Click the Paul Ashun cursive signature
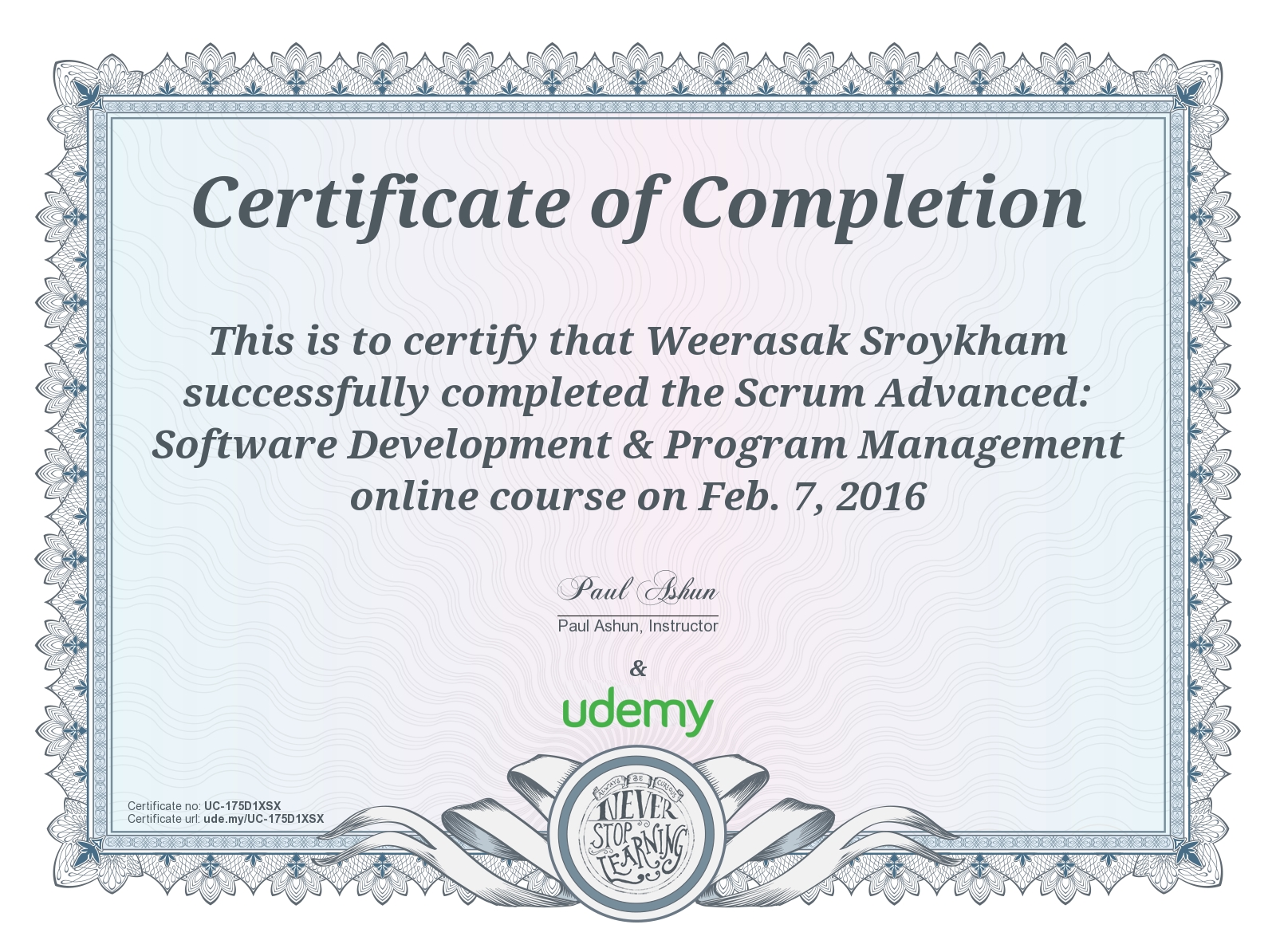The image size is (1276, 952). pos(638,590)
